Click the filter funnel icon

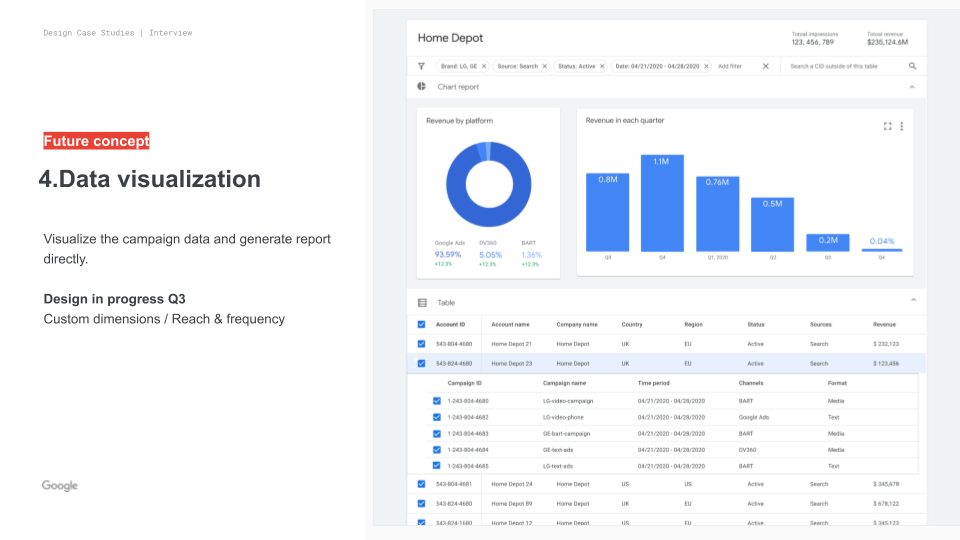pos(421,66)
